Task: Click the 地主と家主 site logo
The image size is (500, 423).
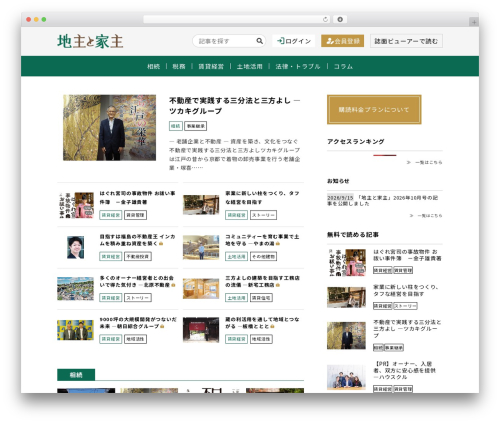Action: coord(90,41)
